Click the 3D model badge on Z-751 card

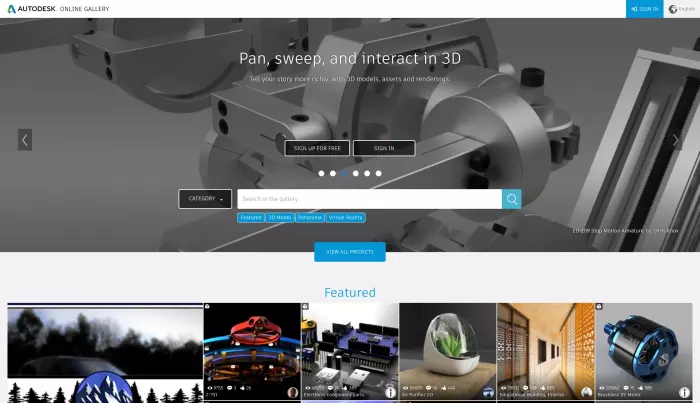(x=207, y=307)
